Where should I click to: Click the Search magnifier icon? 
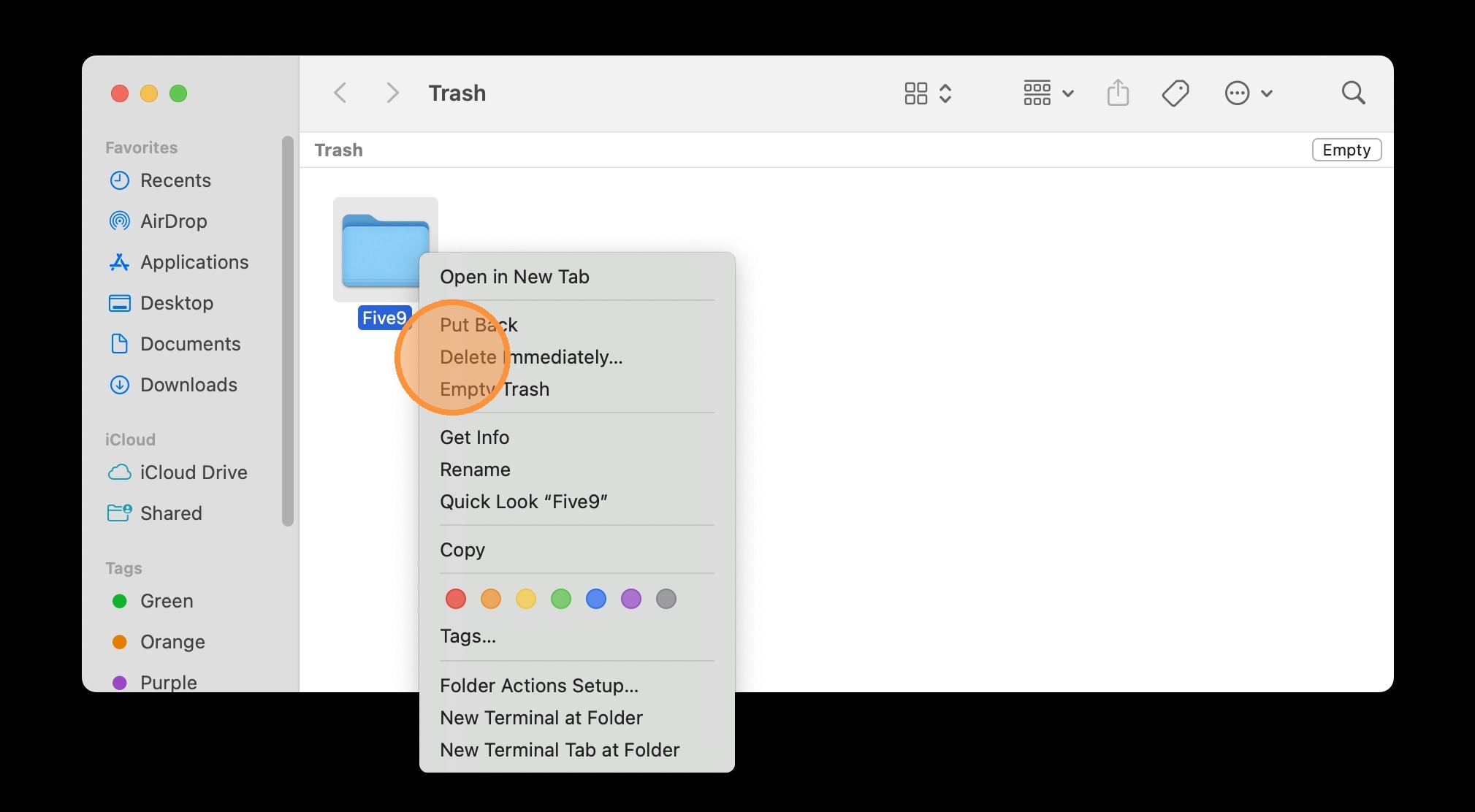[x=1353, y=93]
